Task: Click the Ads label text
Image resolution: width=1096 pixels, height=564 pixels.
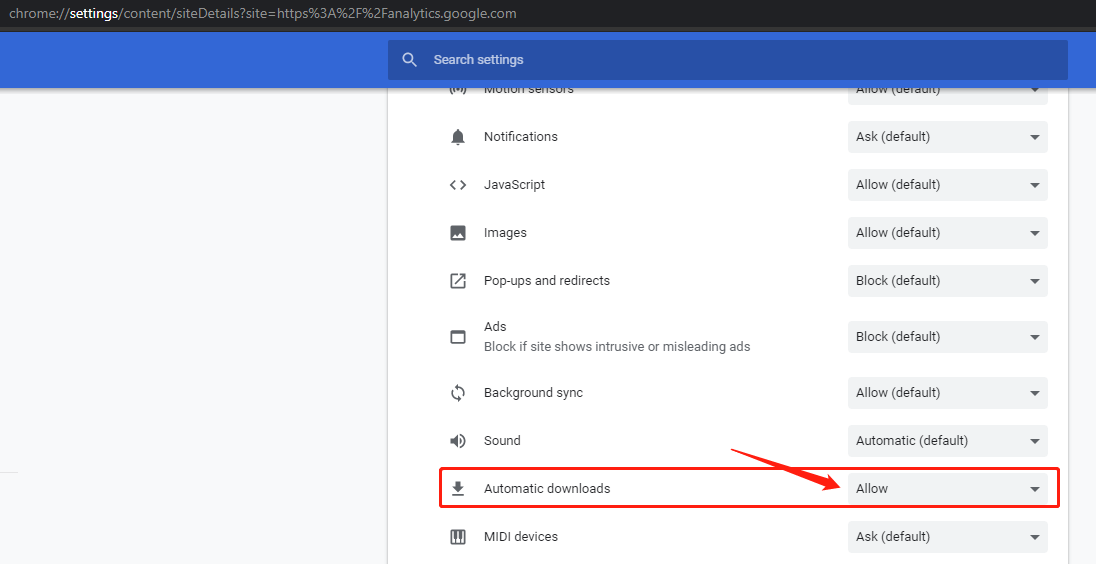Action: [495, 326]
